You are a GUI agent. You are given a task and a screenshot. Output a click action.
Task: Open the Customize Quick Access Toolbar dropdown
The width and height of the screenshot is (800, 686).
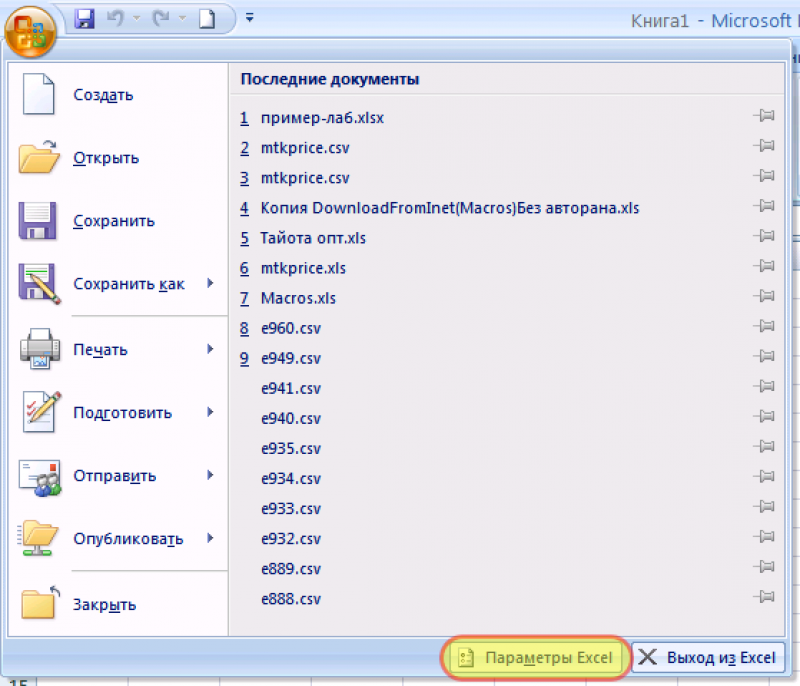(x=249, y=16)
